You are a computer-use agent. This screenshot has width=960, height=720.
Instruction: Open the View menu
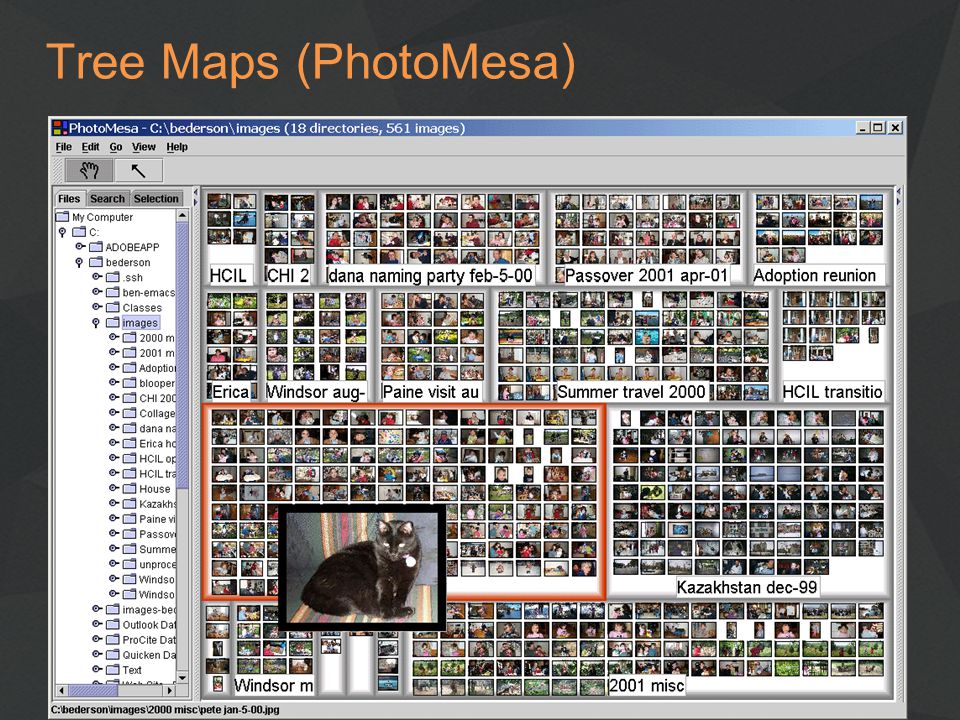pyautogui.click(x=144, y=147)
